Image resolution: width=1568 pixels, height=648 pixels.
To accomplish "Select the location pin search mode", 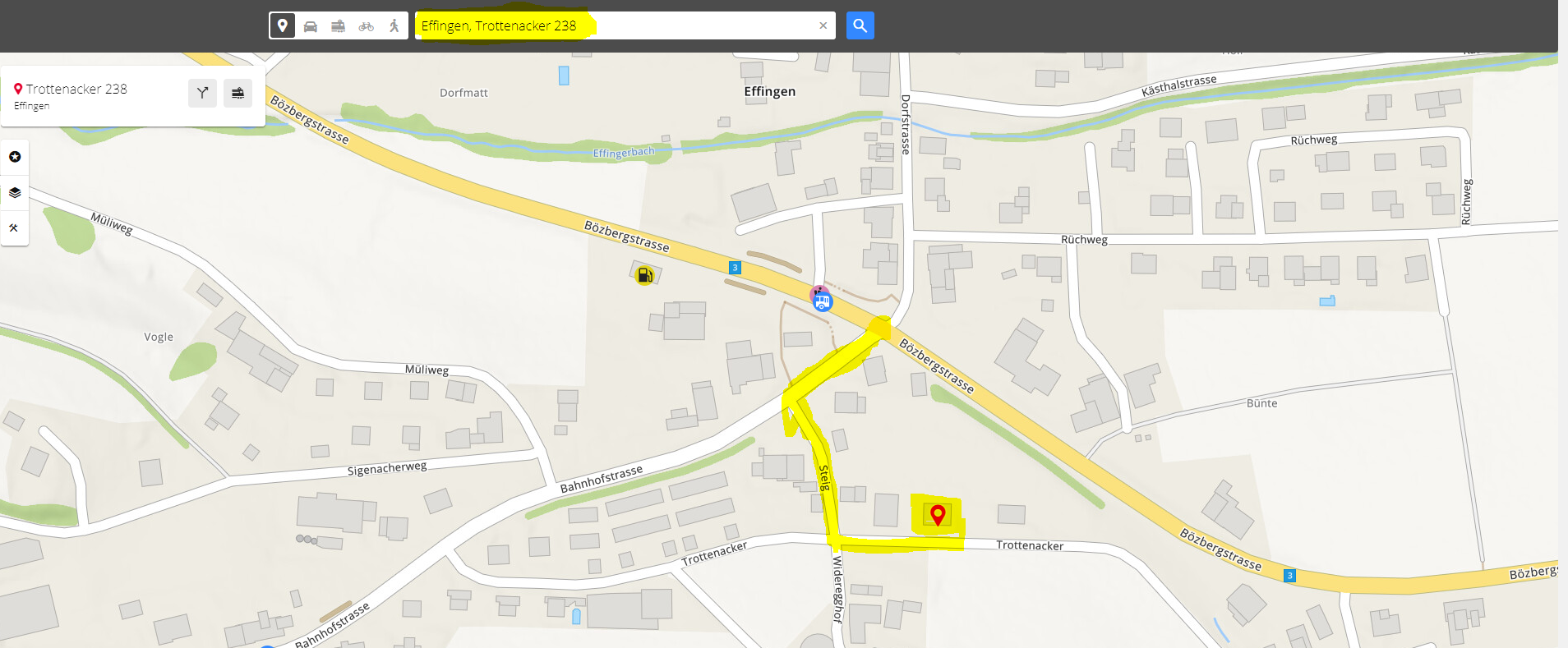I will [x=282, y=25].
